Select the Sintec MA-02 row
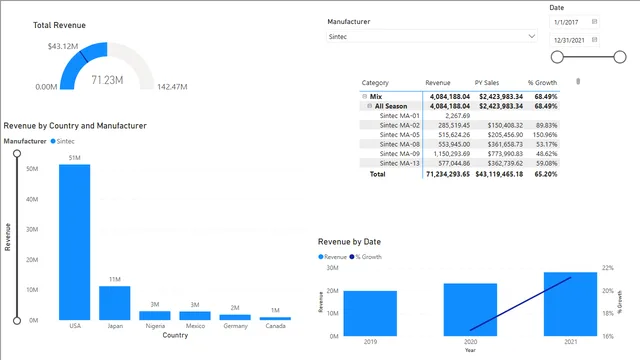The height and width of the screenshot is (360, 640). [459, 125]
